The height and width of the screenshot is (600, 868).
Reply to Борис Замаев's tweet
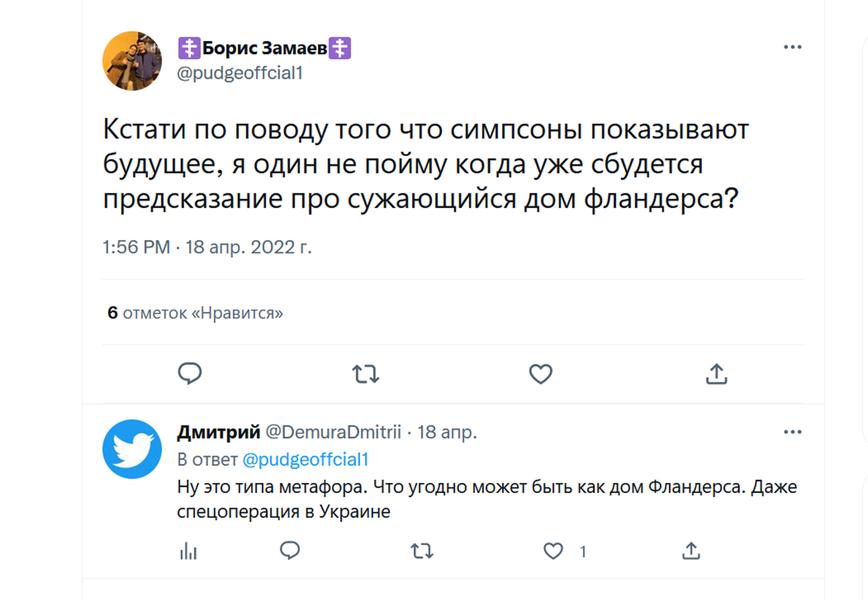pos(190,374)
